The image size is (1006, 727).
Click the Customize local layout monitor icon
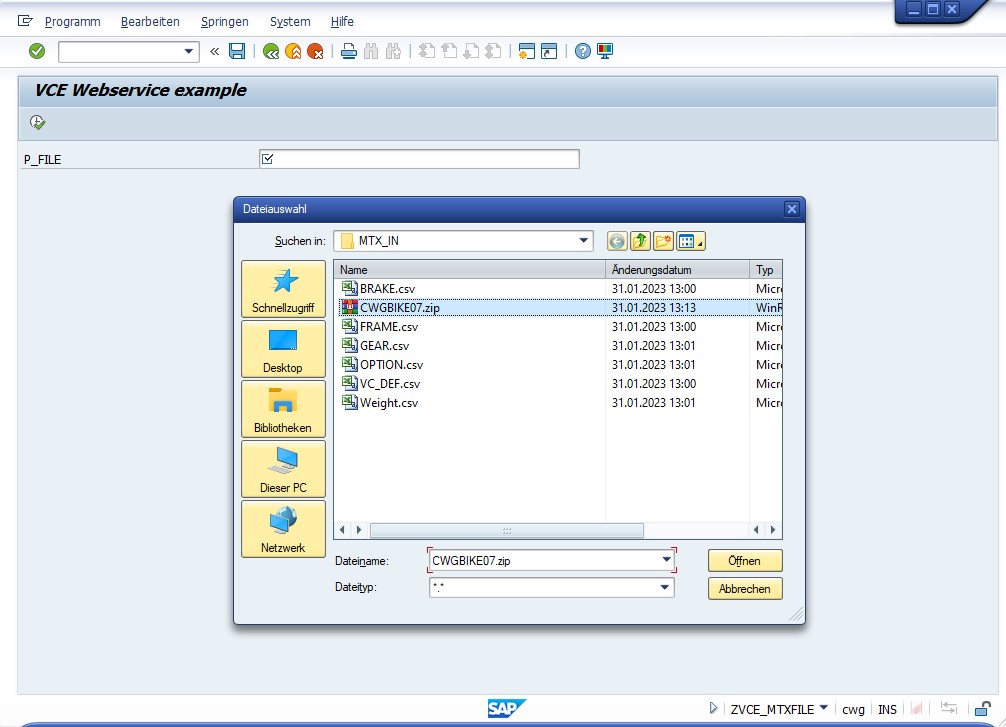coord(605,51)
